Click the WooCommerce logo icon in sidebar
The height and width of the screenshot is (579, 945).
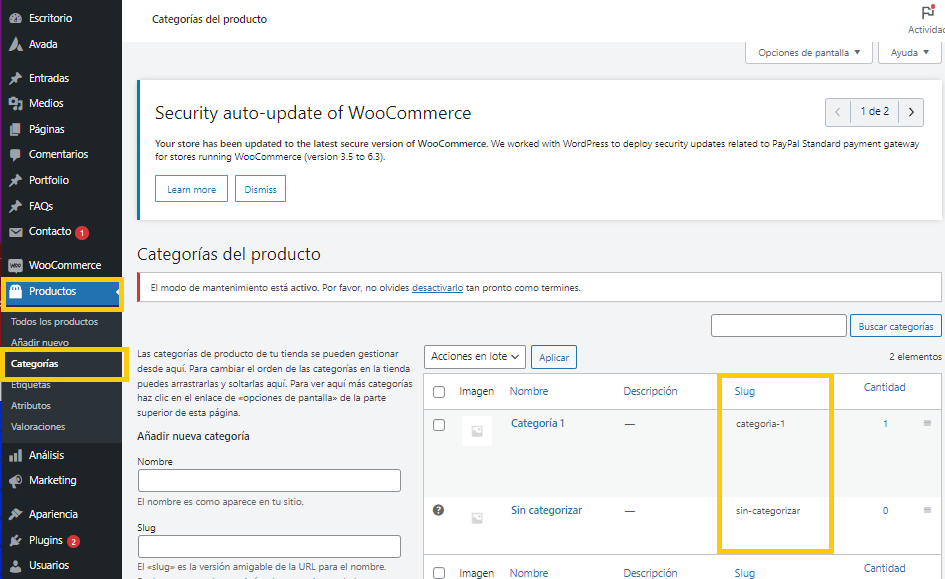(15, 265)
